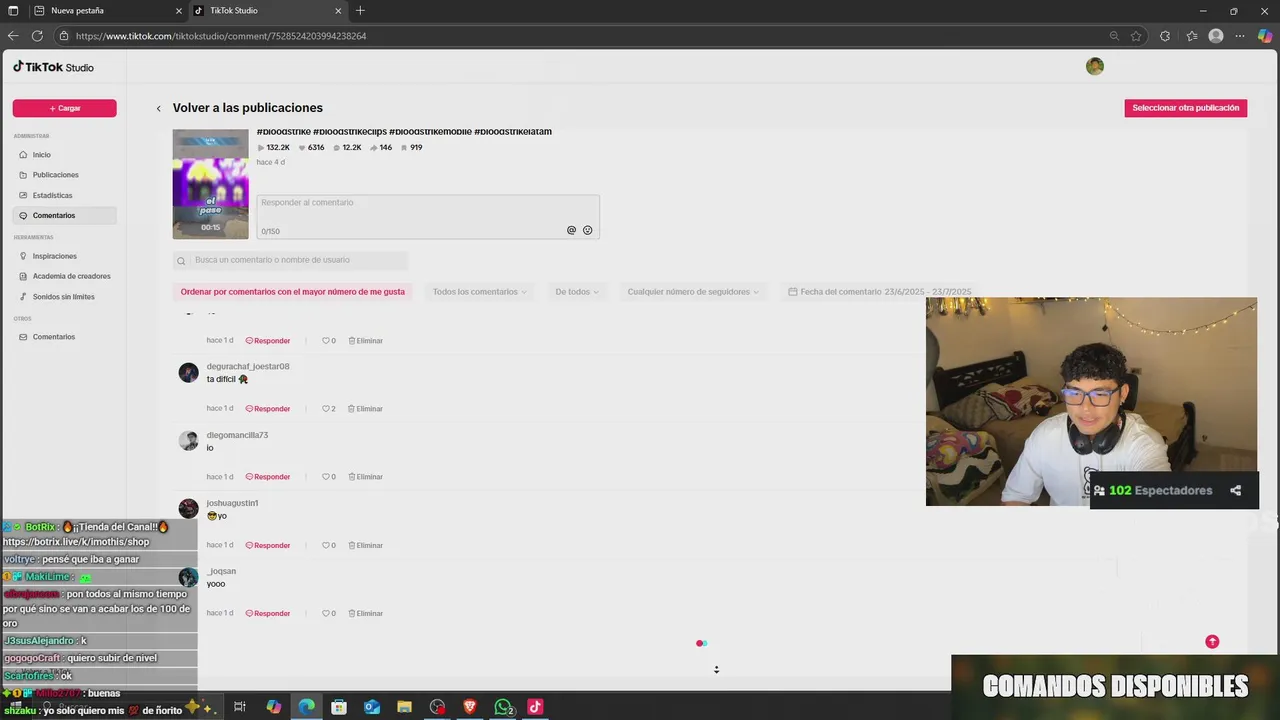The height and width of the screenshot is (720, 1280).
Task: Reload the page with the refresh icon
Action: click(x=37, y=36)
